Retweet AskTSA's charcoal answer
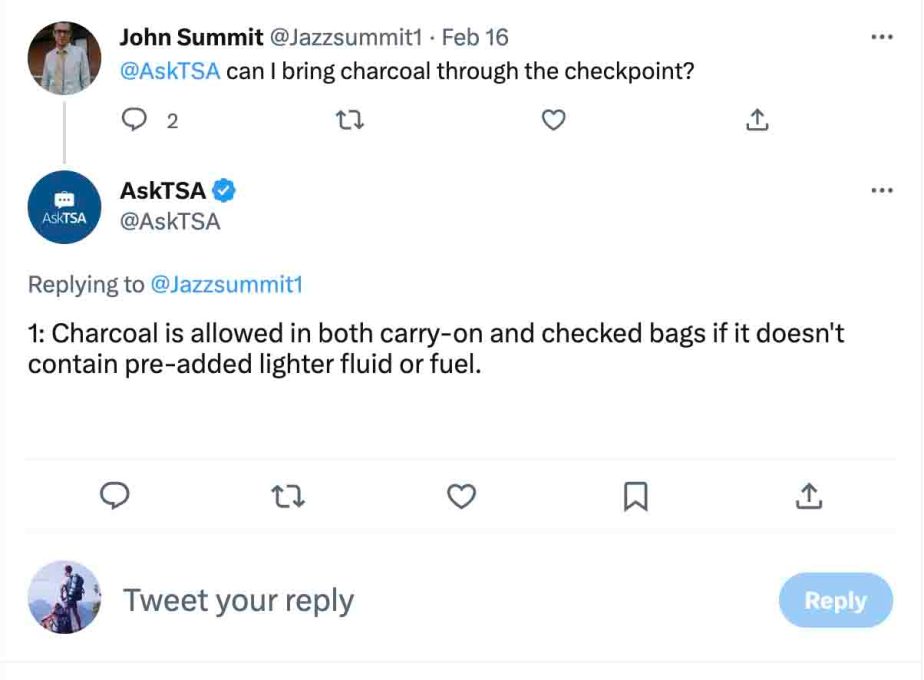This screenshot has height=680, width=924. [288, 496]
